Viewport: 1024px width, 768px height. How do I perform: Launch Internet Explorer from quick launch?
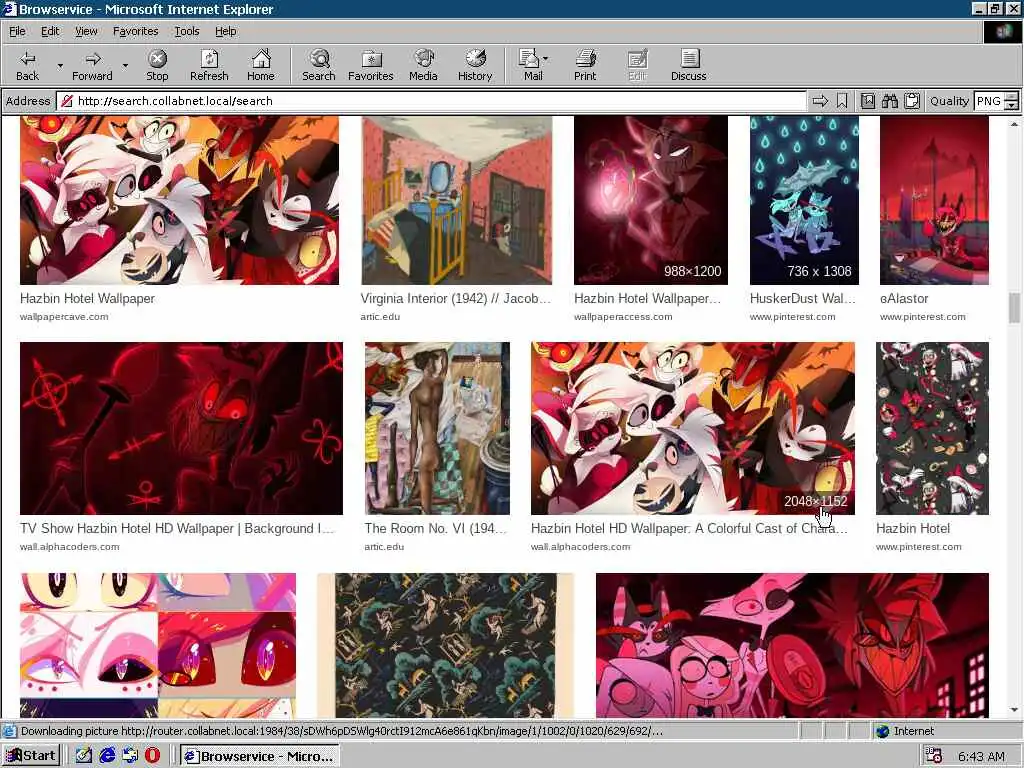click(107, 756)
